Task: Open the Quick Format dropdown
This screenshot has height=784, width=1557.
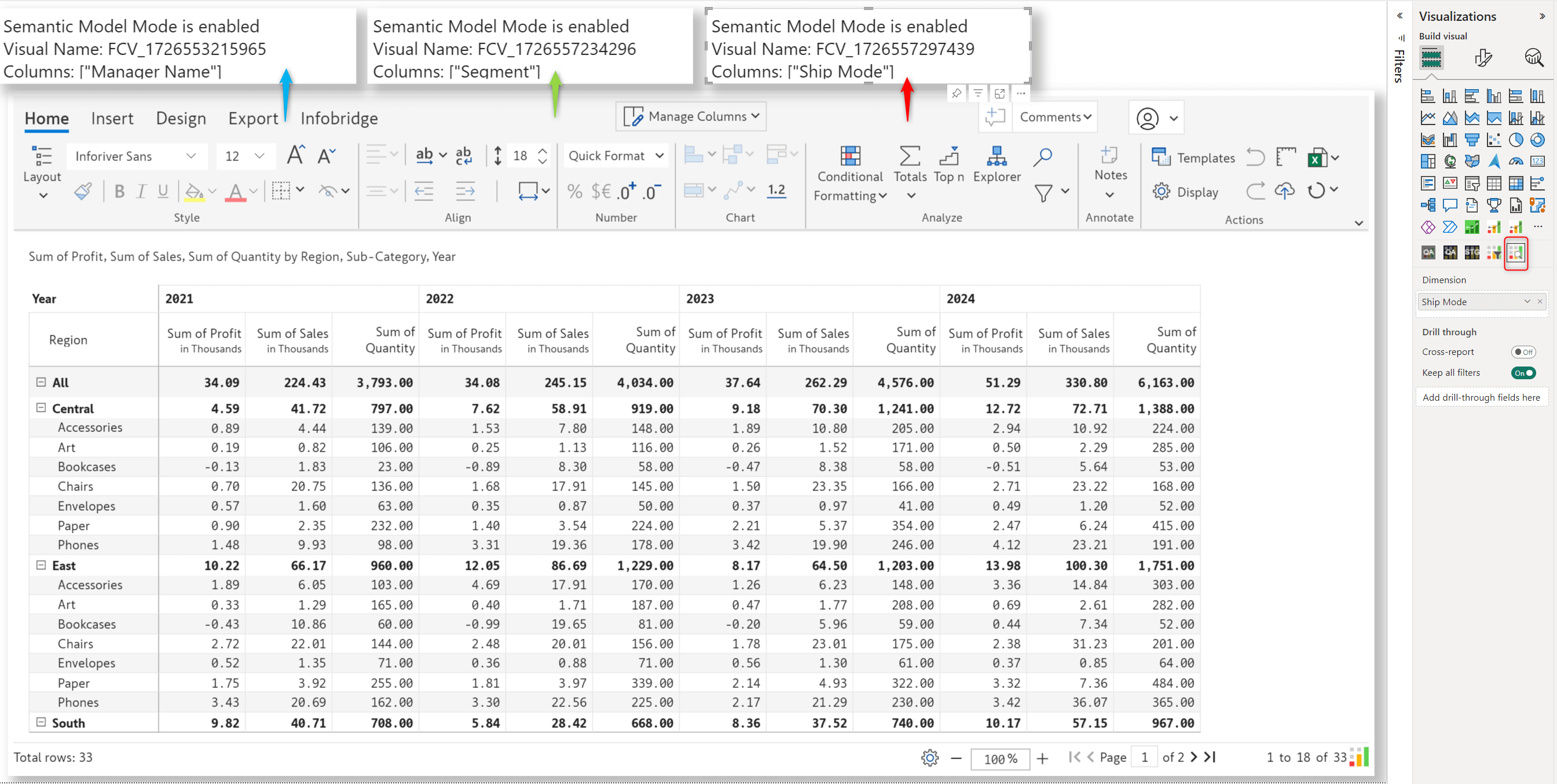Action: 613,157
